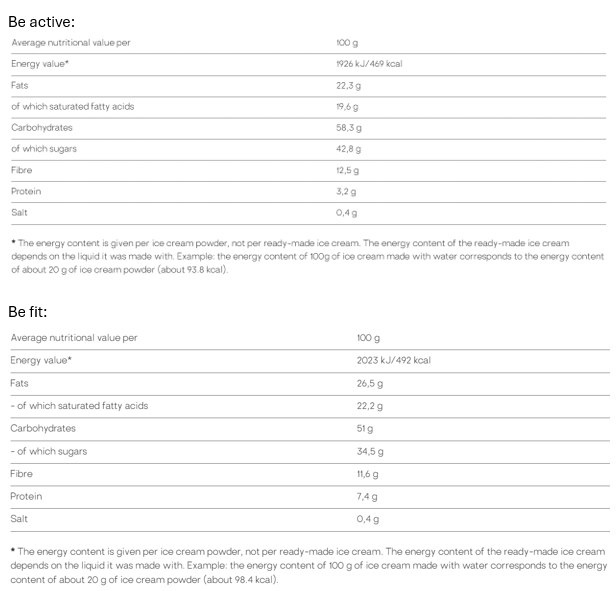616x591 pixels.
Task: Click Carbohydrates 58,3 g value
Action: point(349,128)
